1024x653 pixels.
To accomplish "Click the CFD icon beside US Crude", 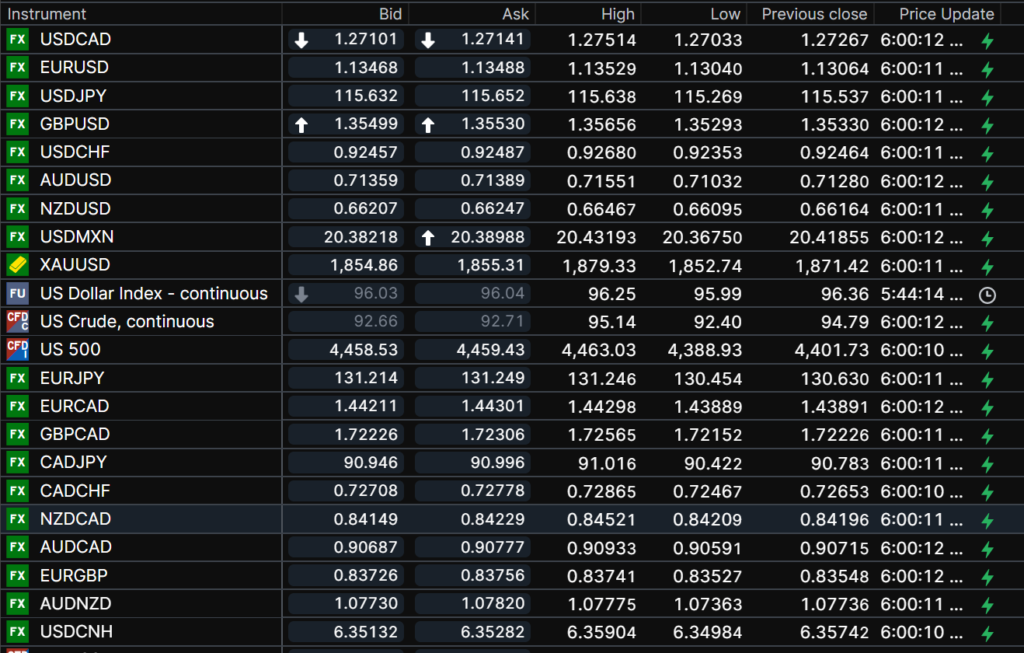I will click(x=18, y=322).
